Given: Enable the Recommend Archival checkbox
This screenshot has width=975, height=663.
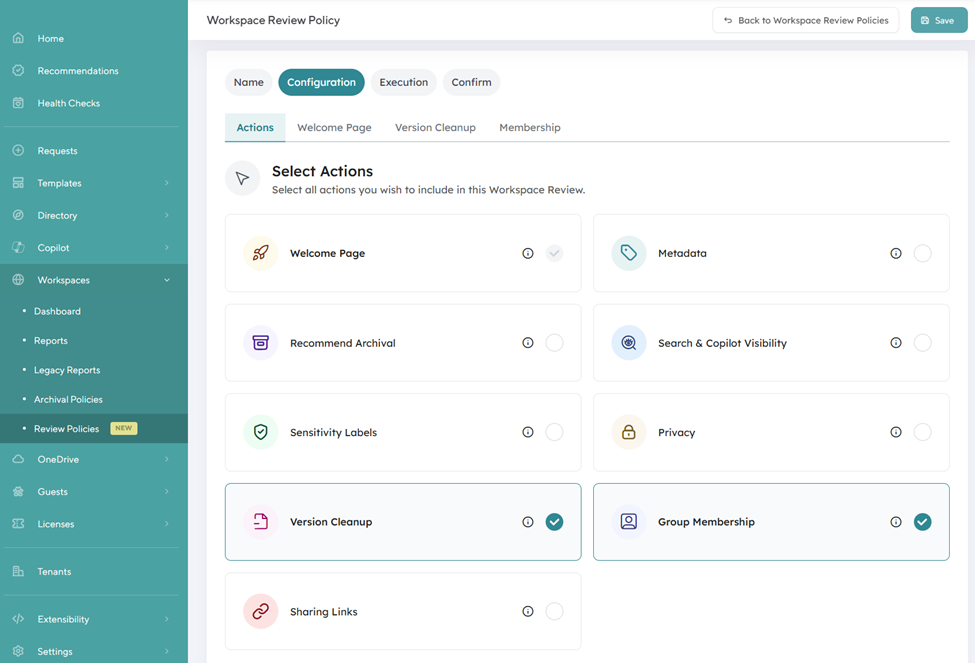Looking at the screenshot, I should 555,343.
